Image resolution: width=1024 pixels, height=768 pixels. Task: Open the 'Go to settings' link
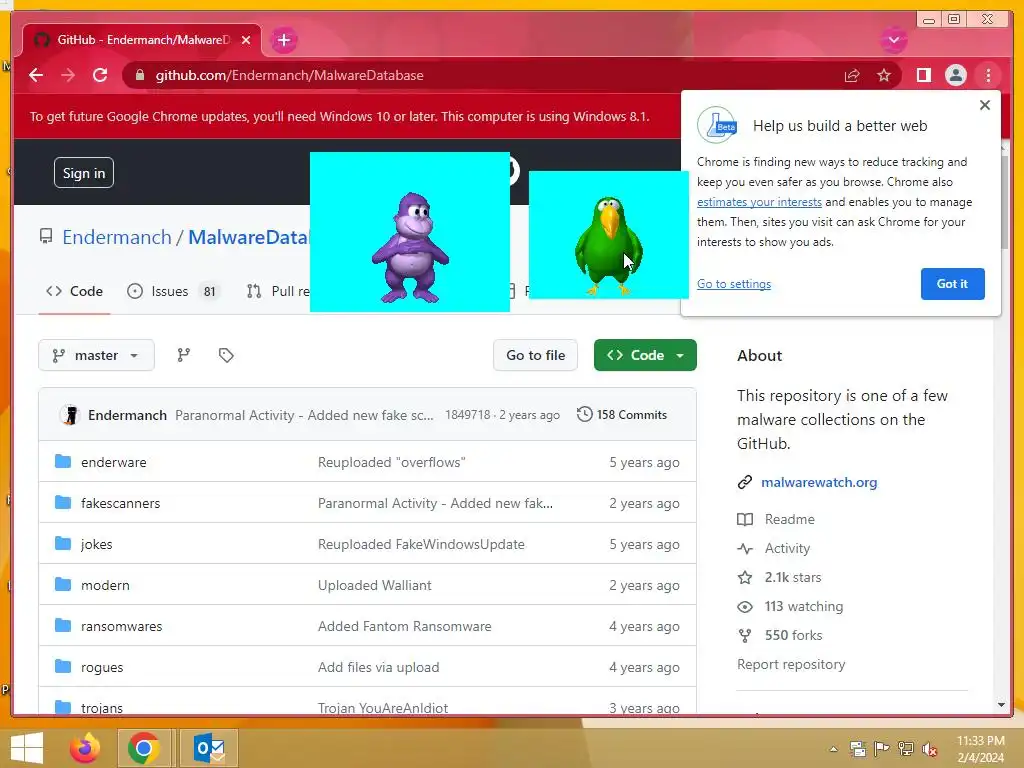tap(733, 284)
